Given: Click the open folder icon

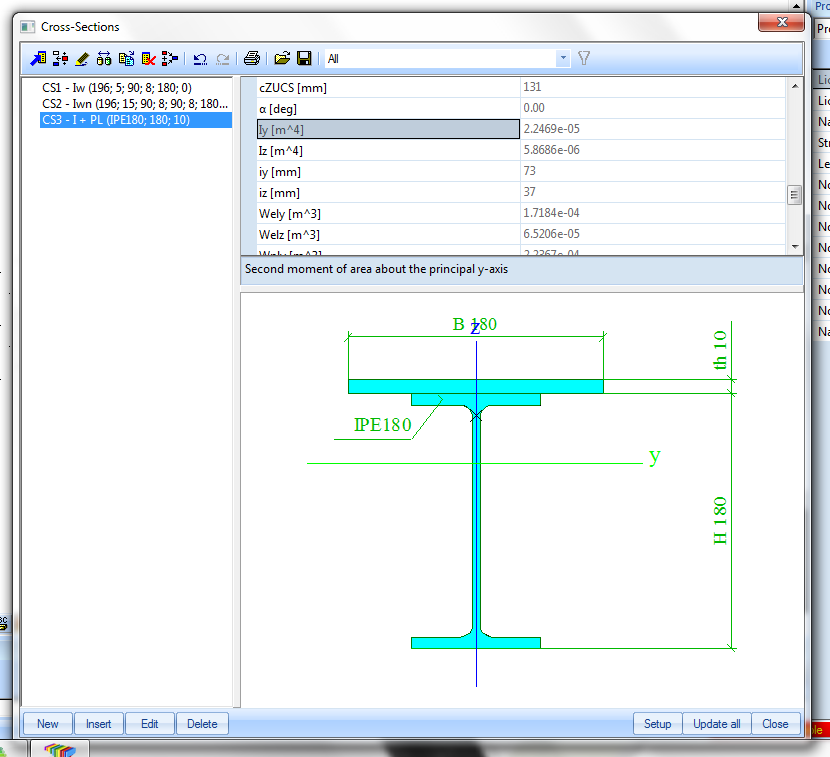Looking at the screenshot, I should coord(282,59).
